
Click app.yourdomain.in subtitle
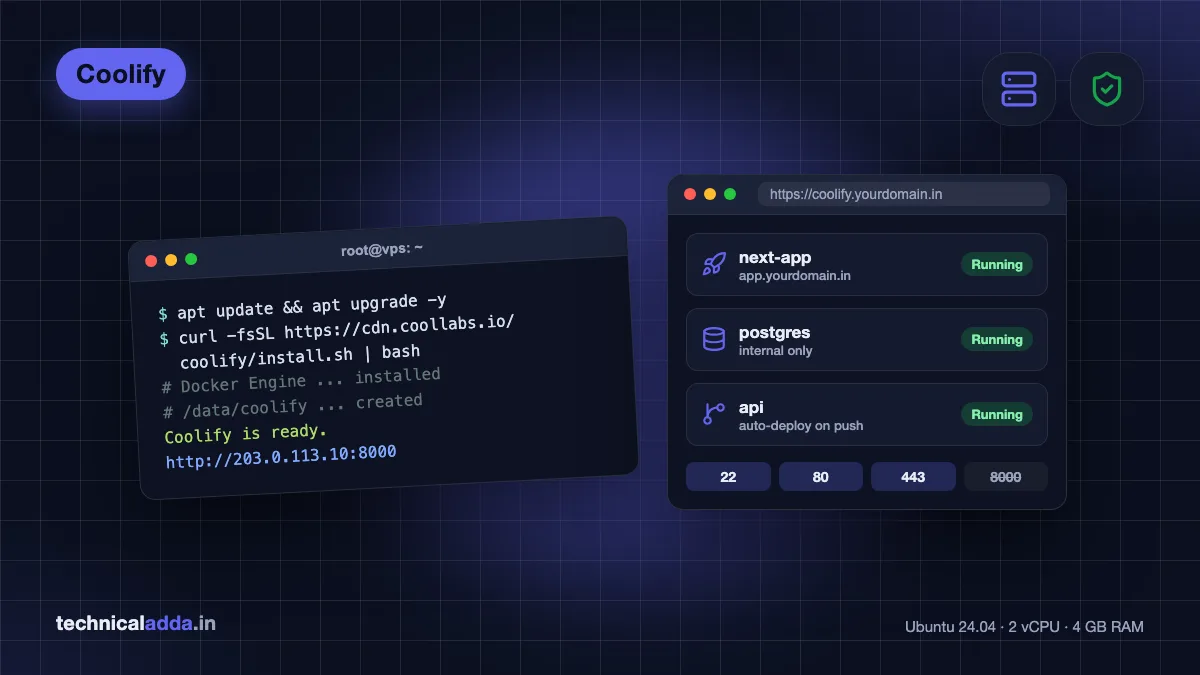pyautogui.click(x=795, y=275)
